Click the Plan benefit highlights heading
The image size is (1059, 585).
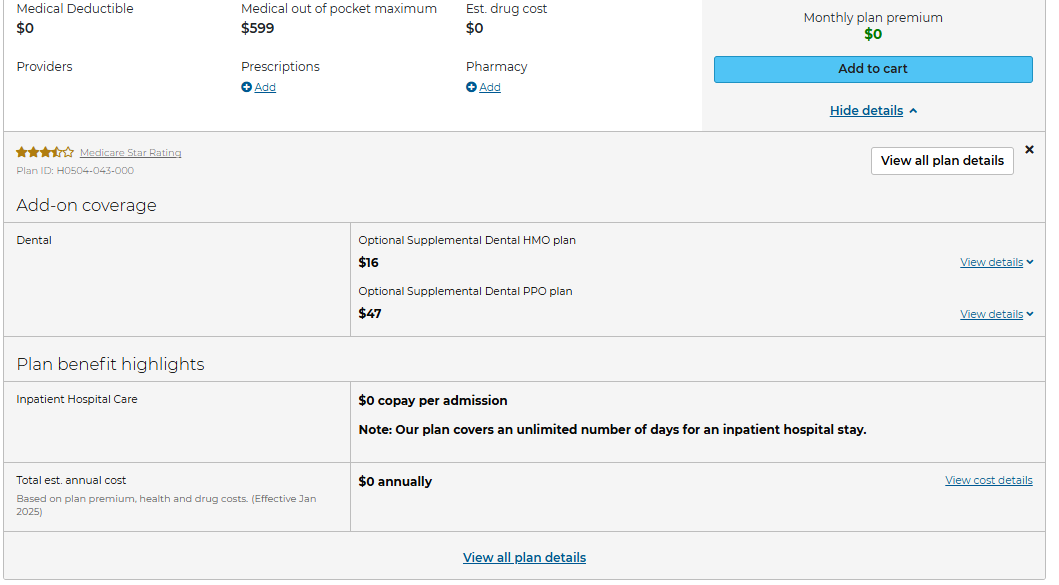pos(110,364)
